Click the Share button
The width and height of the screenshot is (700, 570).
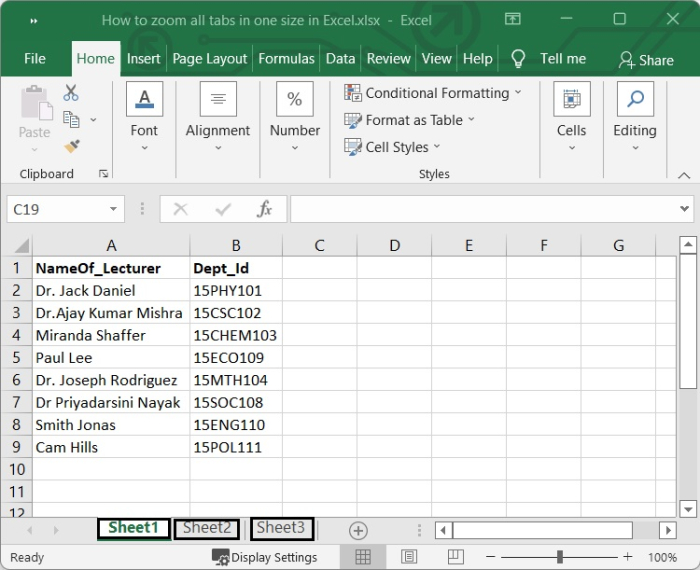[x=646, y=60]
